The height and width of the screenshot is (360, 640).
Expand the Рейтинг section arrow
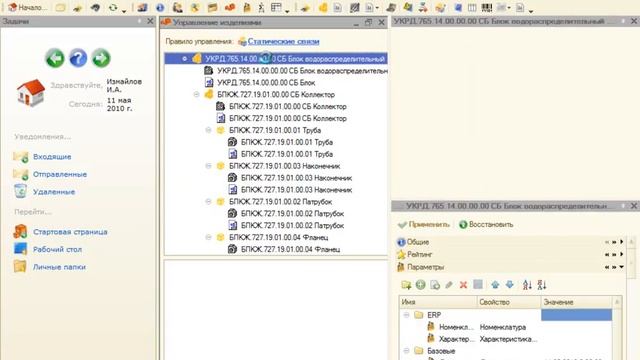coord(622,254)
